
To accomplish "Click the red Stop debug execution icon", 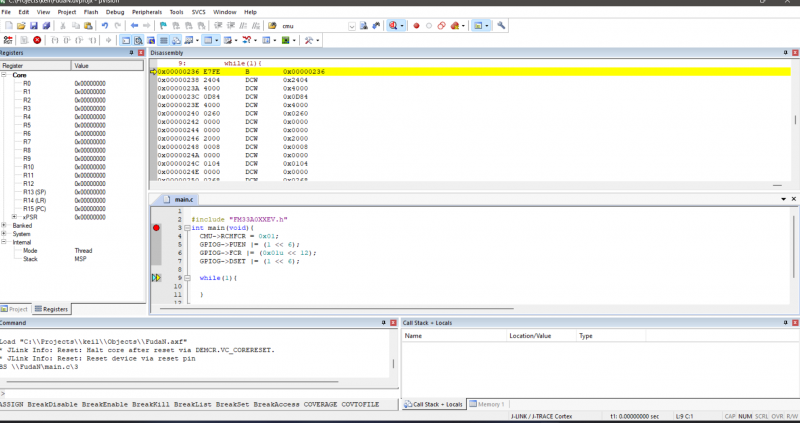I will click(x=37, y=40).
